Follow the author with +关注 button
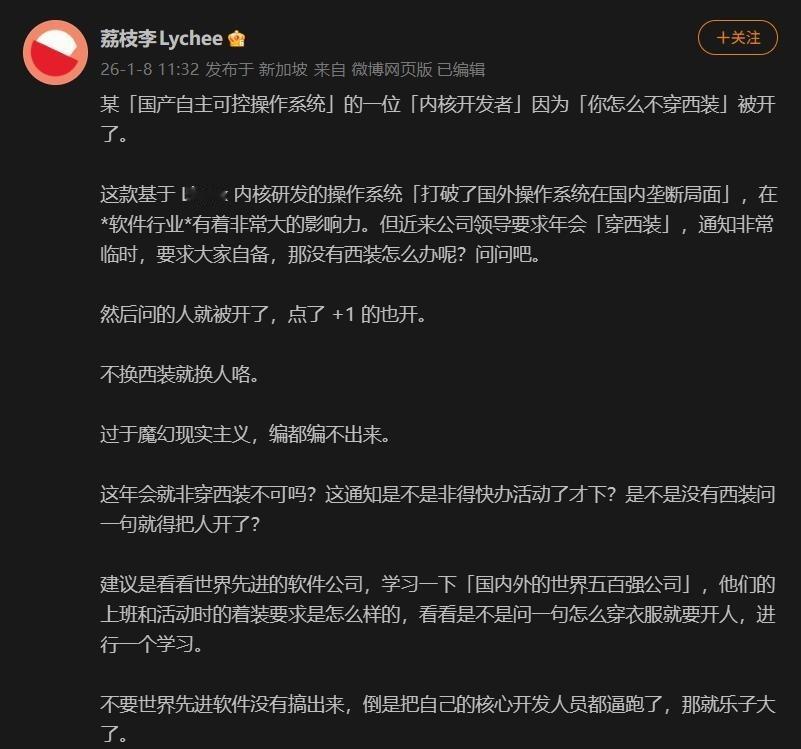Viewport: 801px width, 749px height. [x=738, y=38]
